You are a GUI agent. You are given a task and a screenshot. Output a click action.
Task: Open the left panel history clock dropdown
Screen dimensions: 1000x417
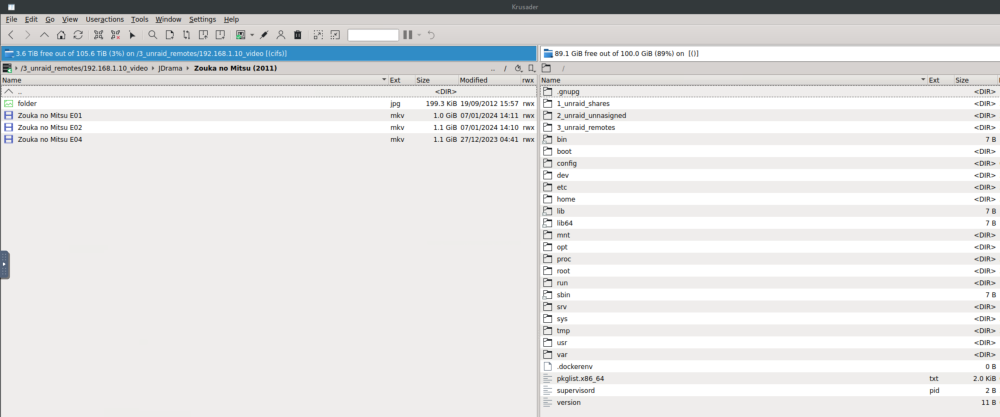coord(518,68)
